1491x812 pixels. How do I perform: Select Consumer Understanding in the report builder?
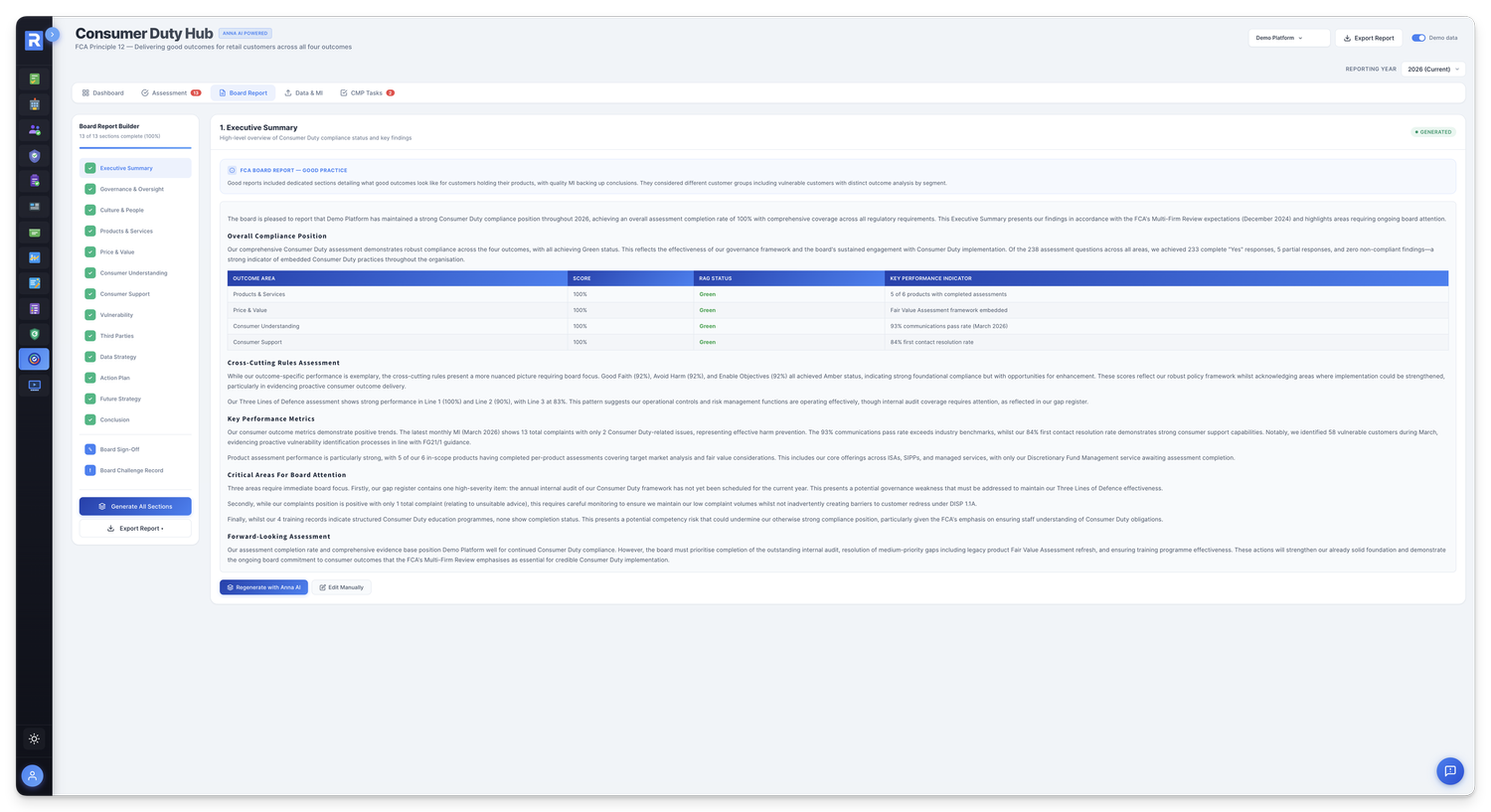coord(135,273)
